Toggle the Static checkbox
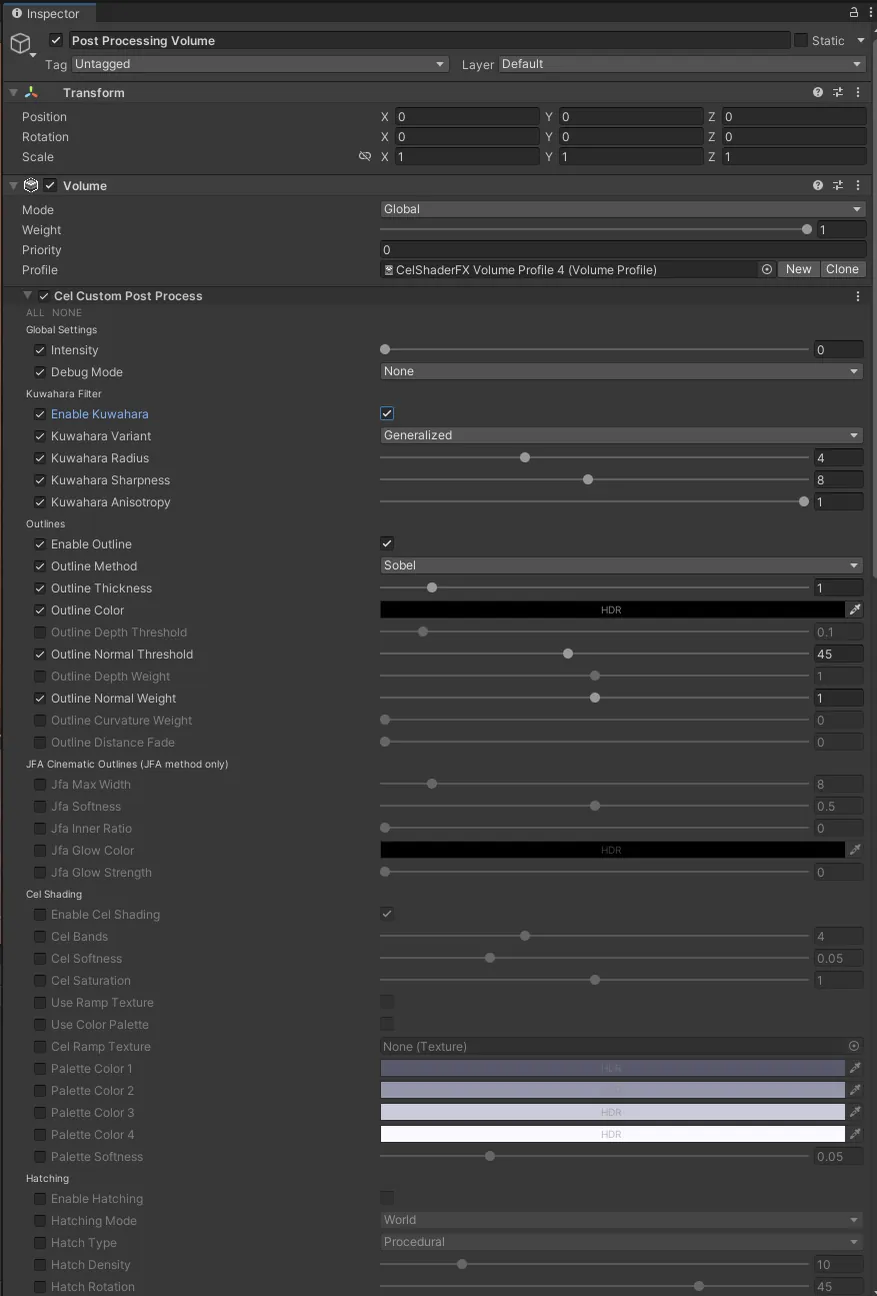The height and width of the screenshot is (1296, 877). (x=801, y=40)
